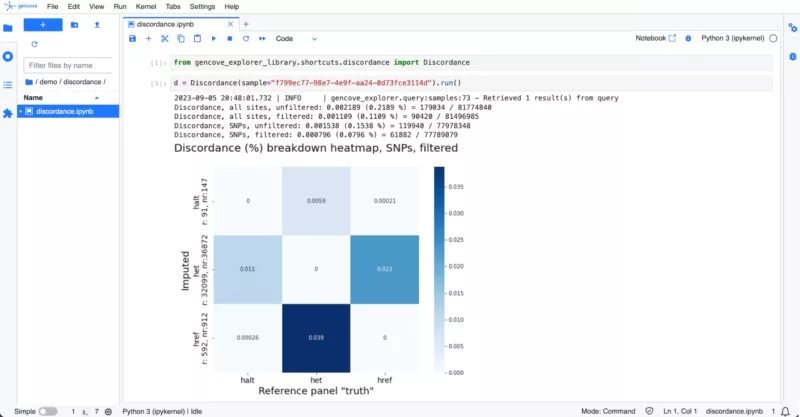The image size is (800, 417).
Task: Sort files by Name column header
Action: click(34, 97)
